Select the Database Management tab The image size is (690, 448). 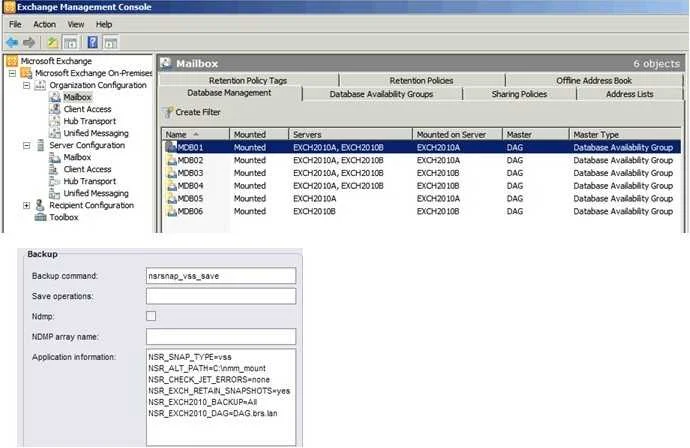229,93
